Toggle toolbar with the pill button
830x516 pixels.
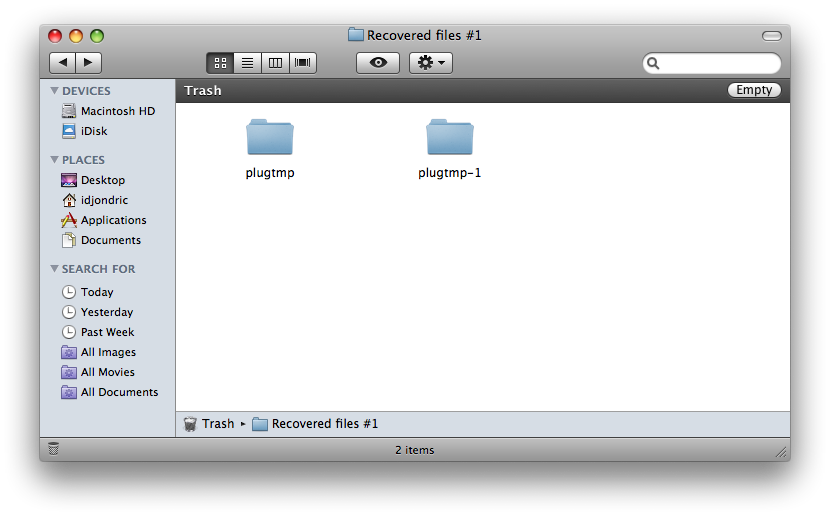pos(772,36)
